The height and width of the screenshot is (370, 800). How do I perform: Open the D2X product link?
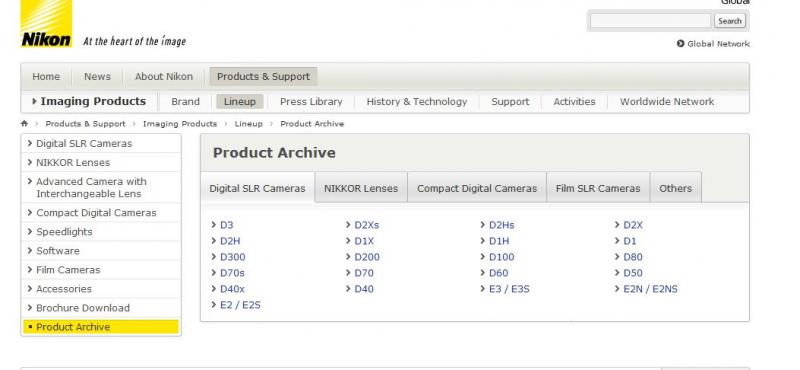[x=633, y=225]
